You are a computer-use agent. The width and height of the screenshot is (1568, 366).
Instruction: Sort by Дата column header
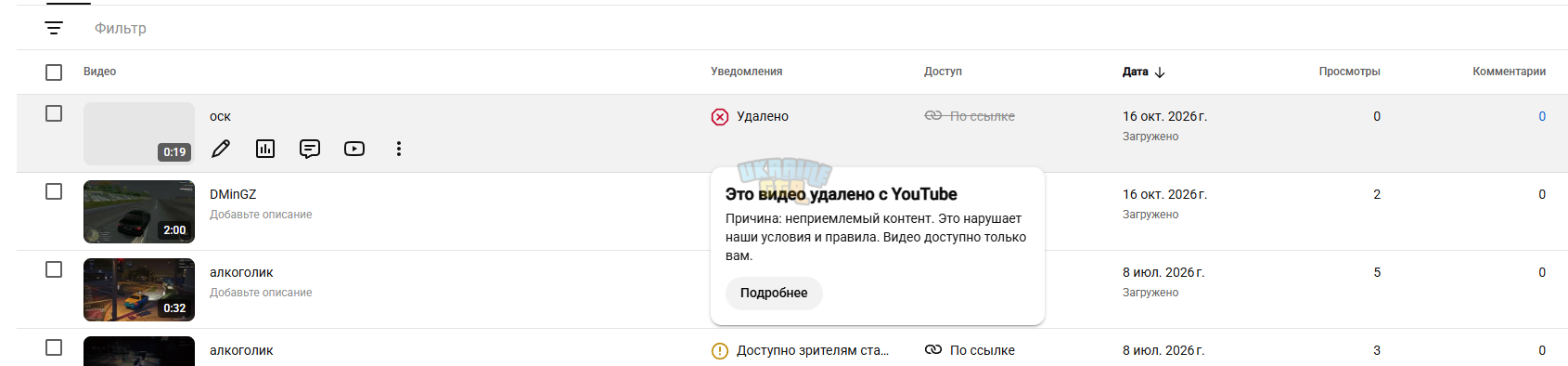pos(1143,72)
